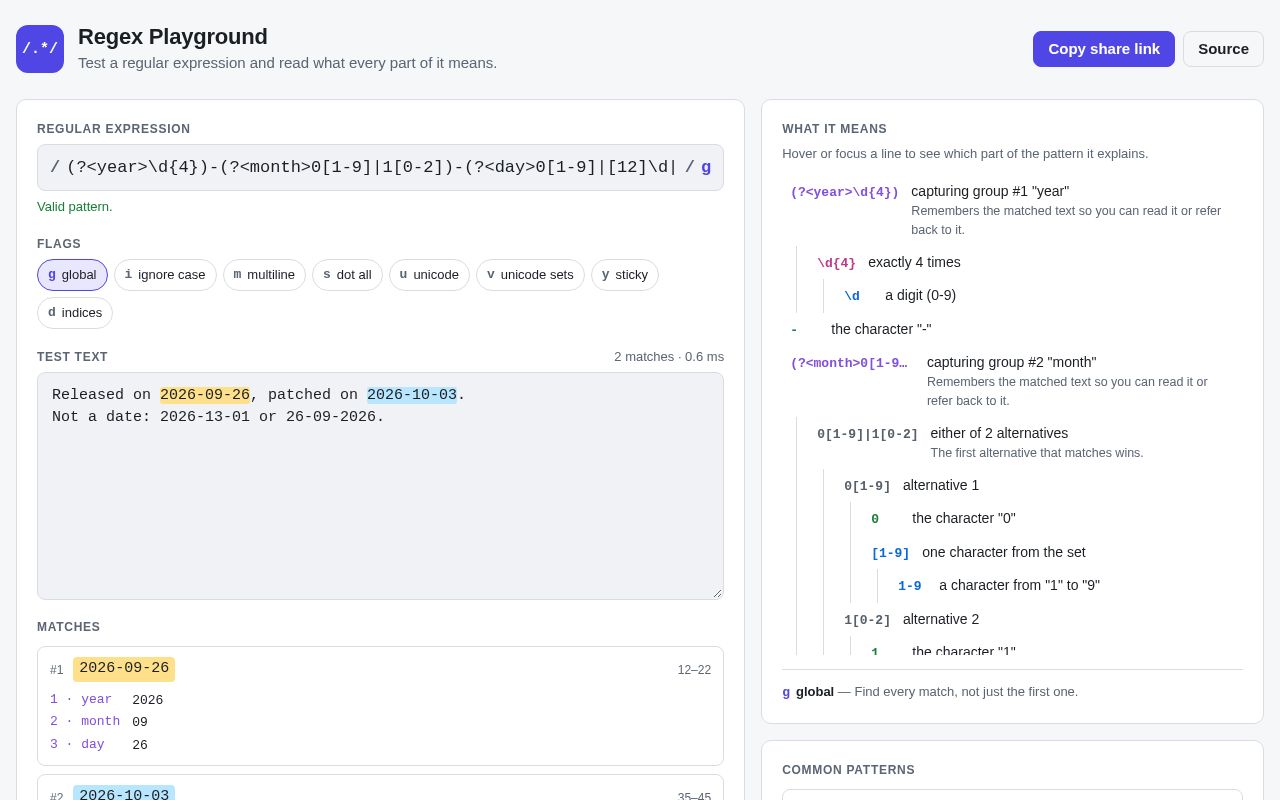Enable the sticky flag
This screenshot has width=1280, height=800.
(x=625, y=275)
